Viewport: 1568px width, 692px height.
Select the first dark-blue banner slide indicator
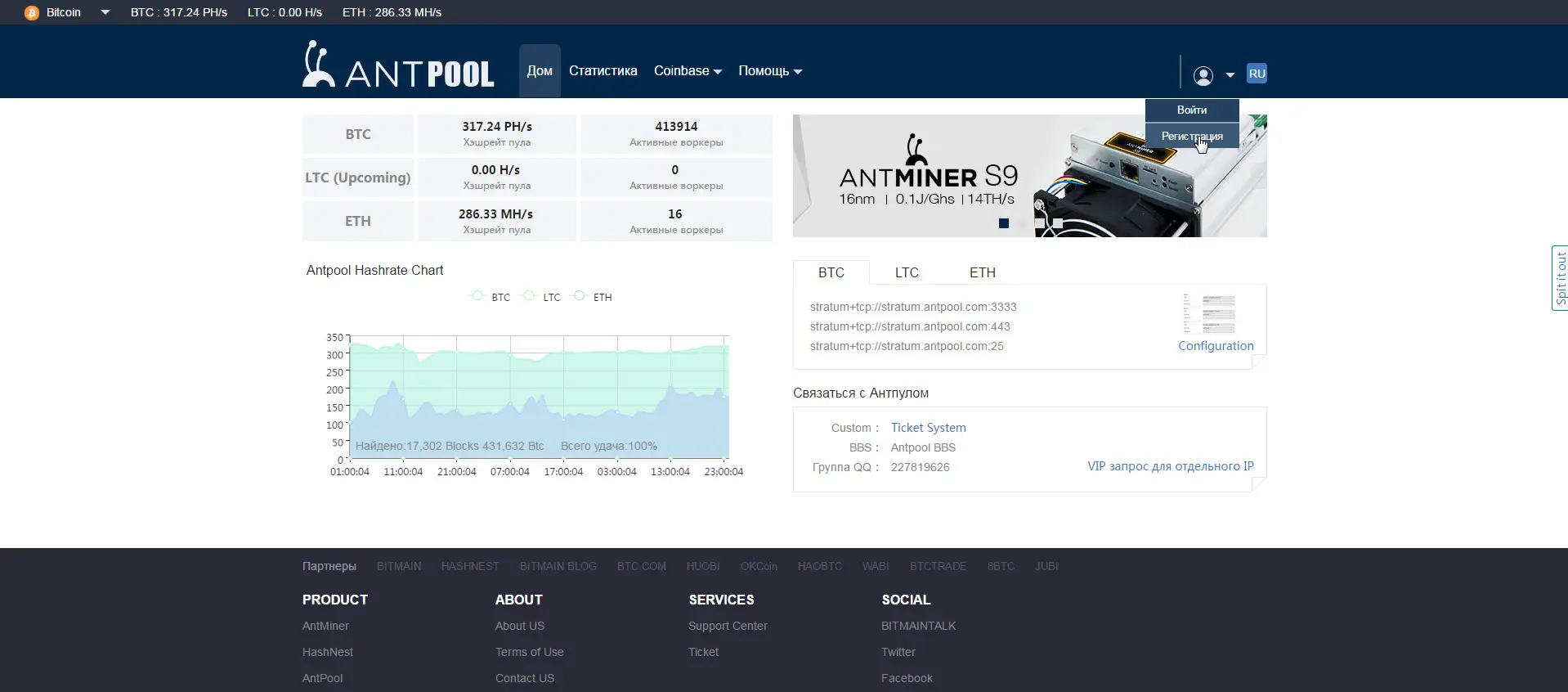[1004, 223]
